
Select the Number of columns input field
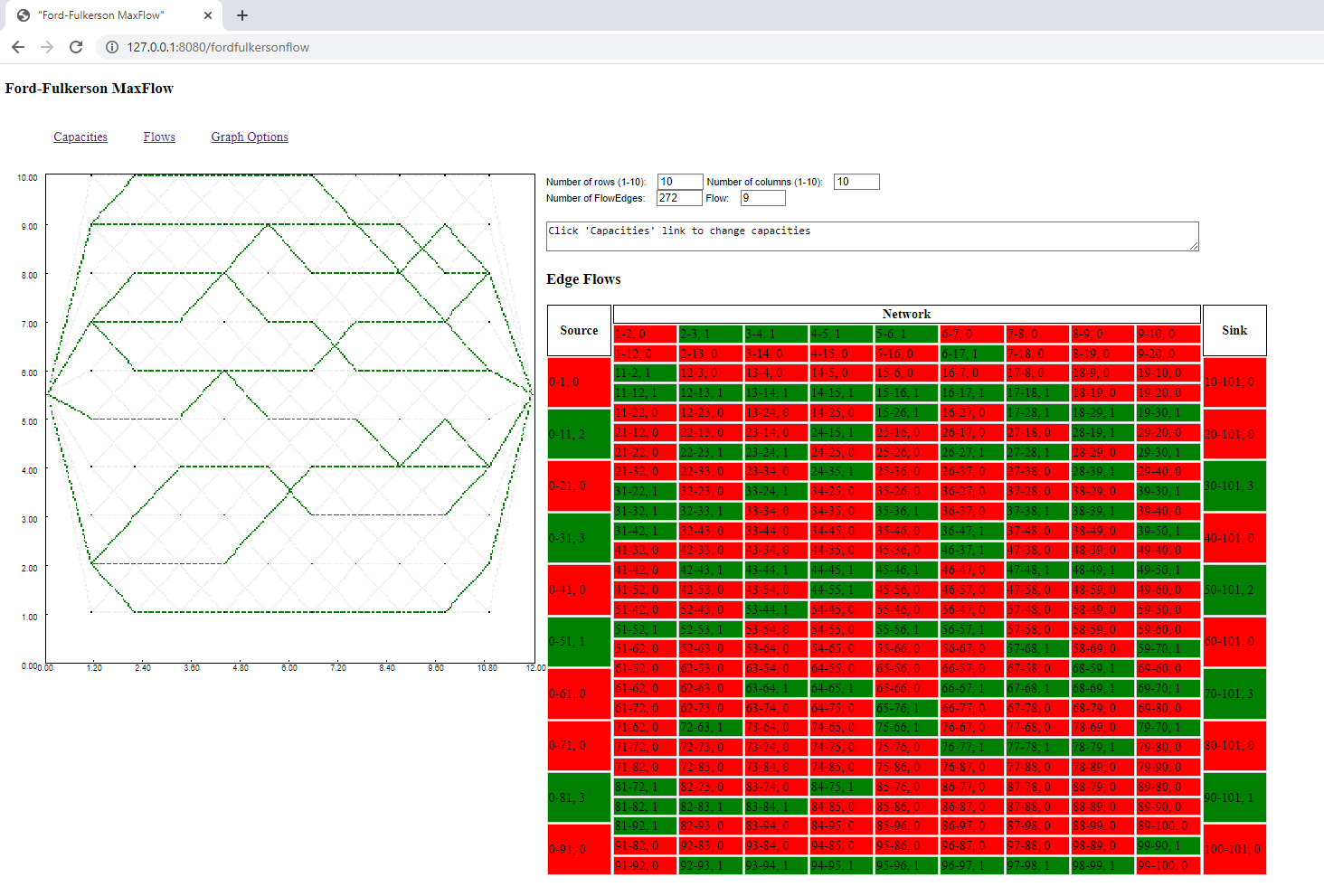(x=855, y=181)
